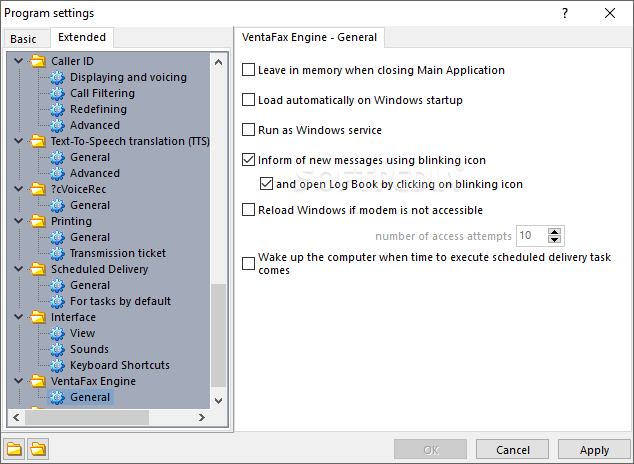Viewport: 634px width, 464px height.
Task: Click the Cancel button
Action: click(512, 450)
